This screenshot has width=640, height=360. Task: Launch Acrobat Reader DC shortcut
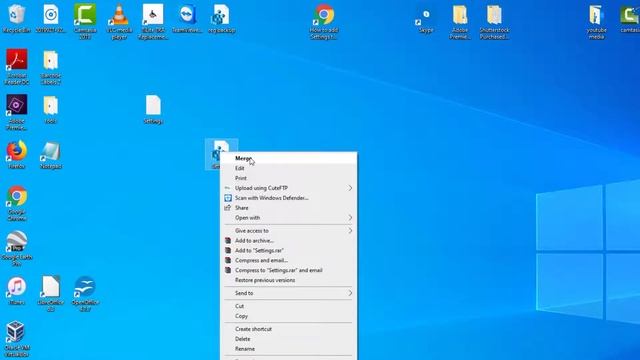click(17, 66)
